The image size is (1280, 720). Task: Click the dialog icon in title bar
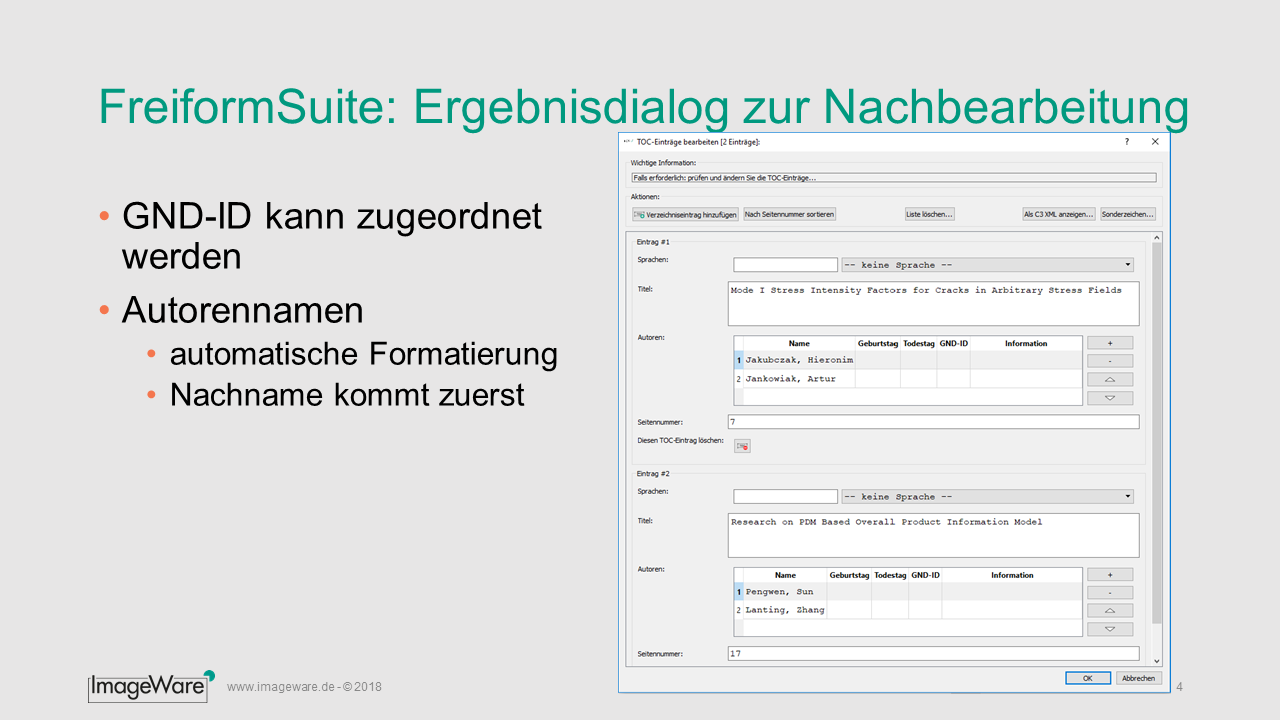[627, 142]
